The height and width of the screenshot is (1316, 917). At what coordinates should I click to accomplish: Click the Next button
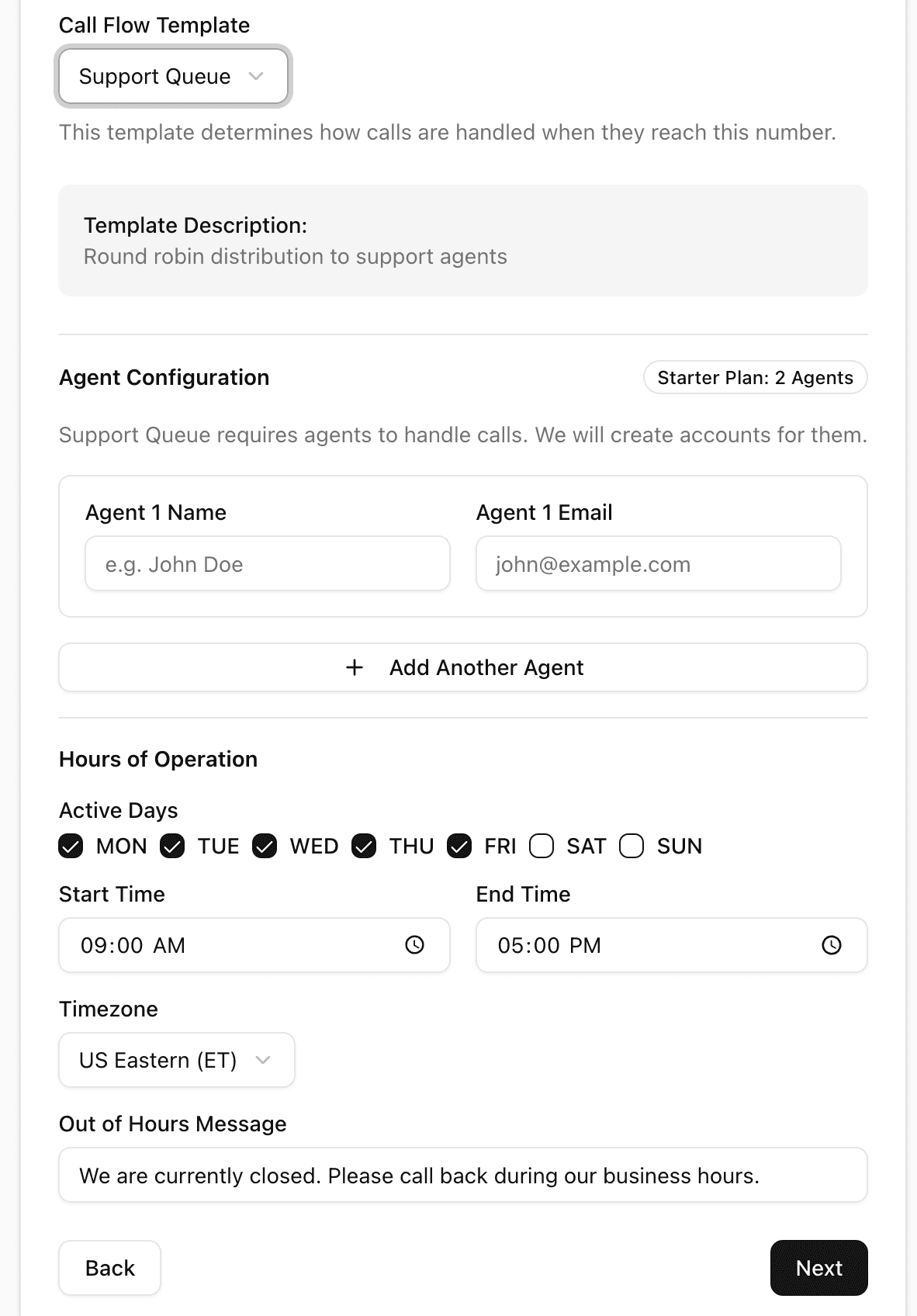(818, 1268)
